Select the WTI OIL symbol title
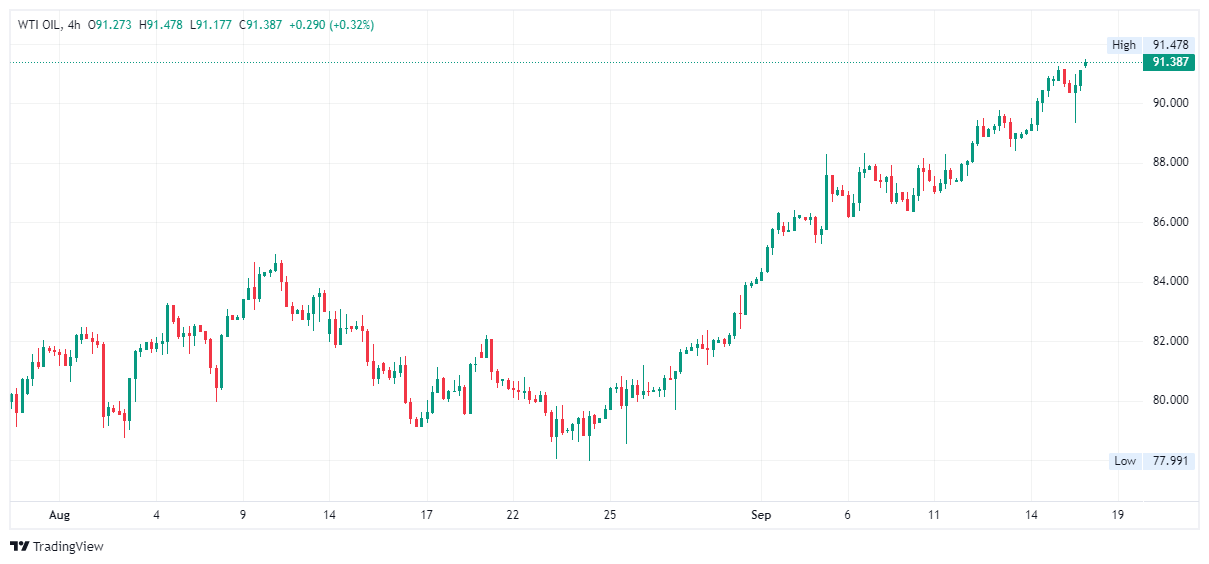Image resolution: width=1209 pixels, height=564 pixels. 40,25
